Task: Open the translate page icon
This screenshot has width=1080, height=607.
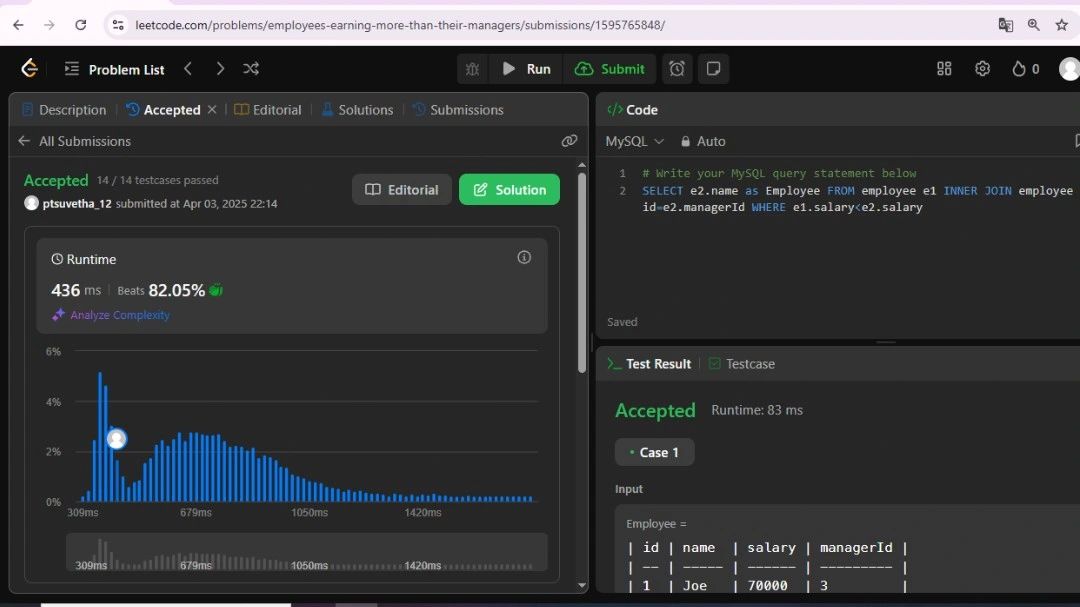Action: (x=1006, y=25)
